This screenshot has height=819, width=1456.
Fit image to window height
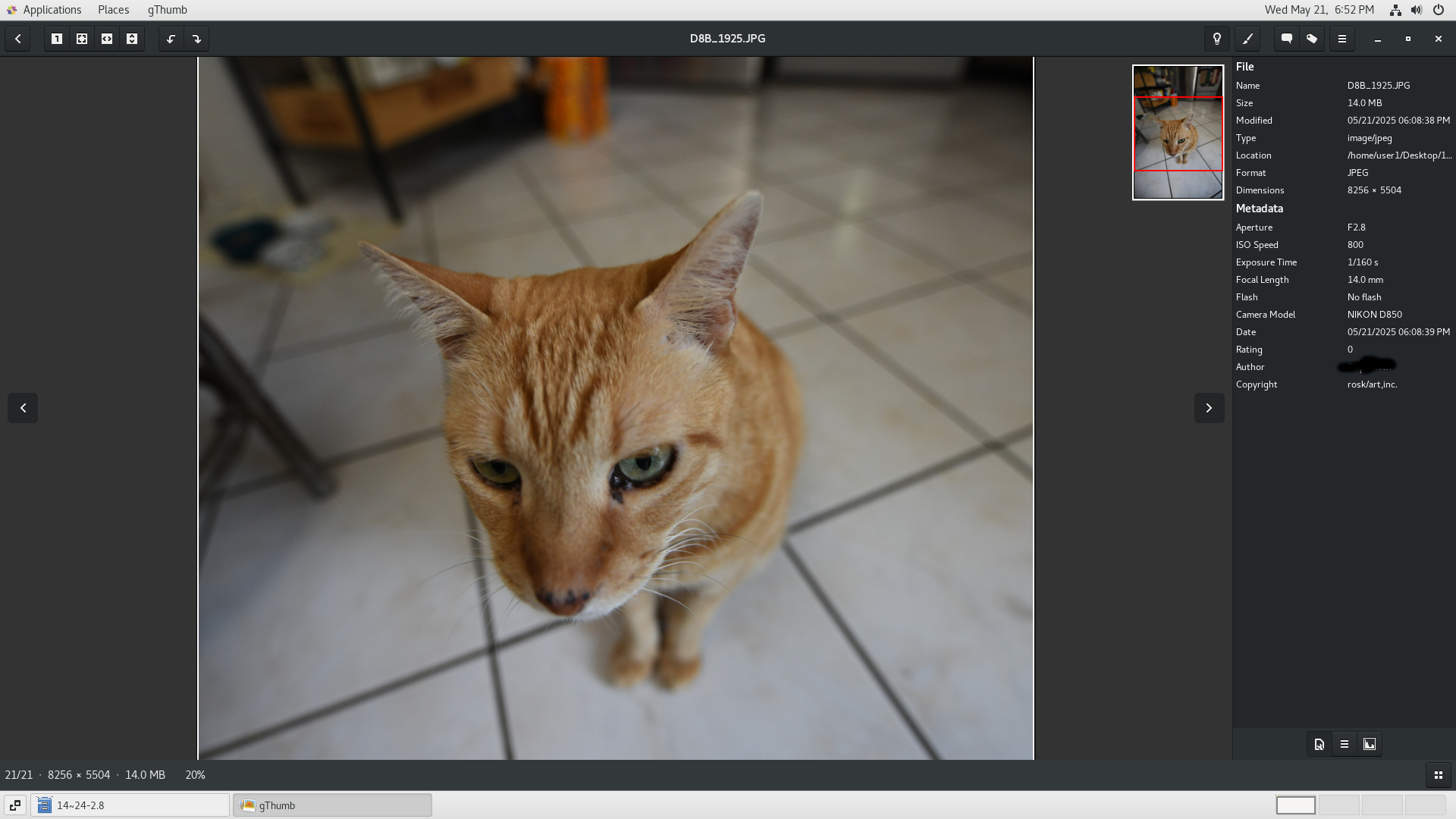pyautogui.click(x=132, y=39)
